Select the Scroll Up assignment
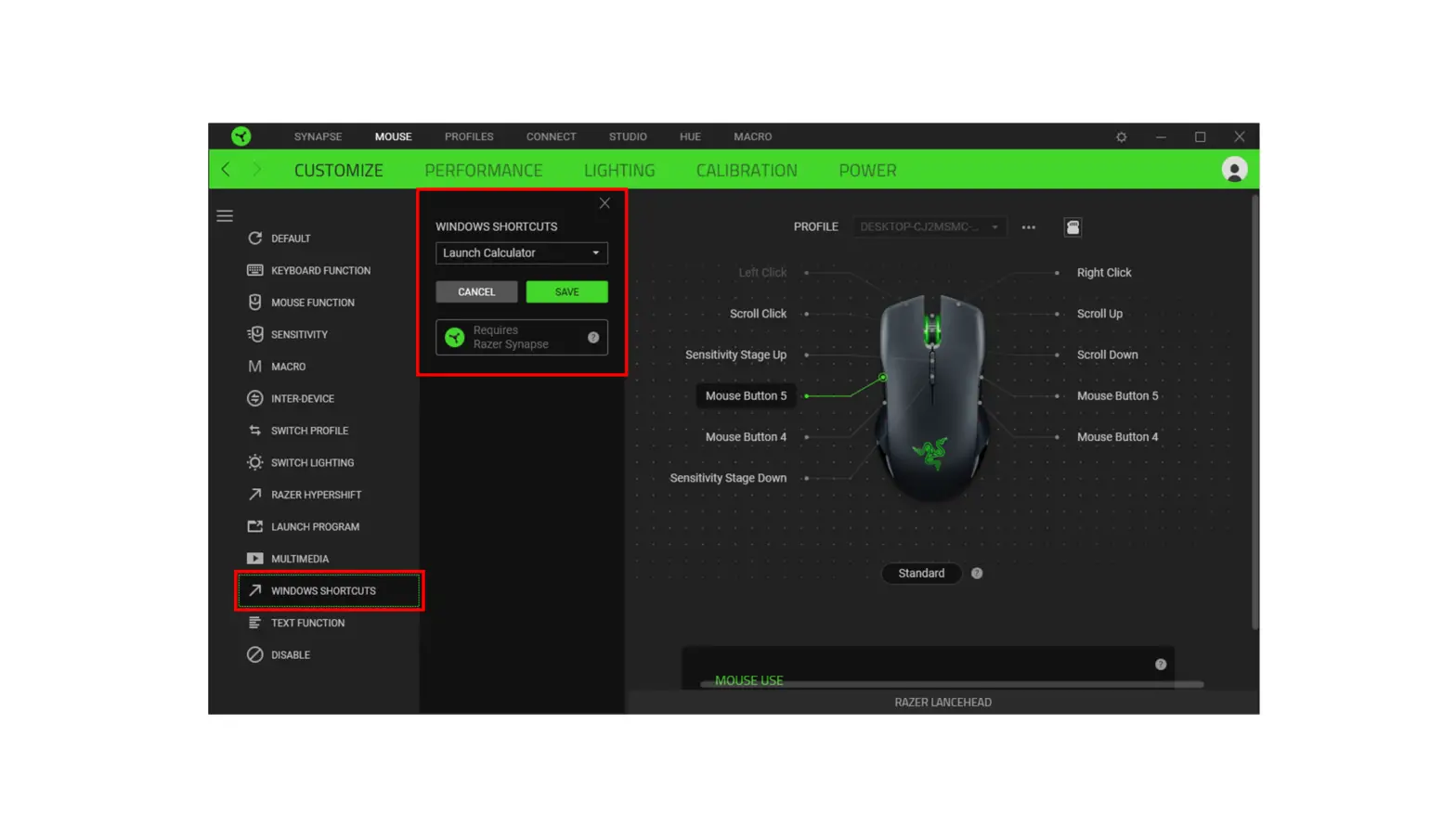Viewport: 1456px width, 839px height. (1099, 314)
